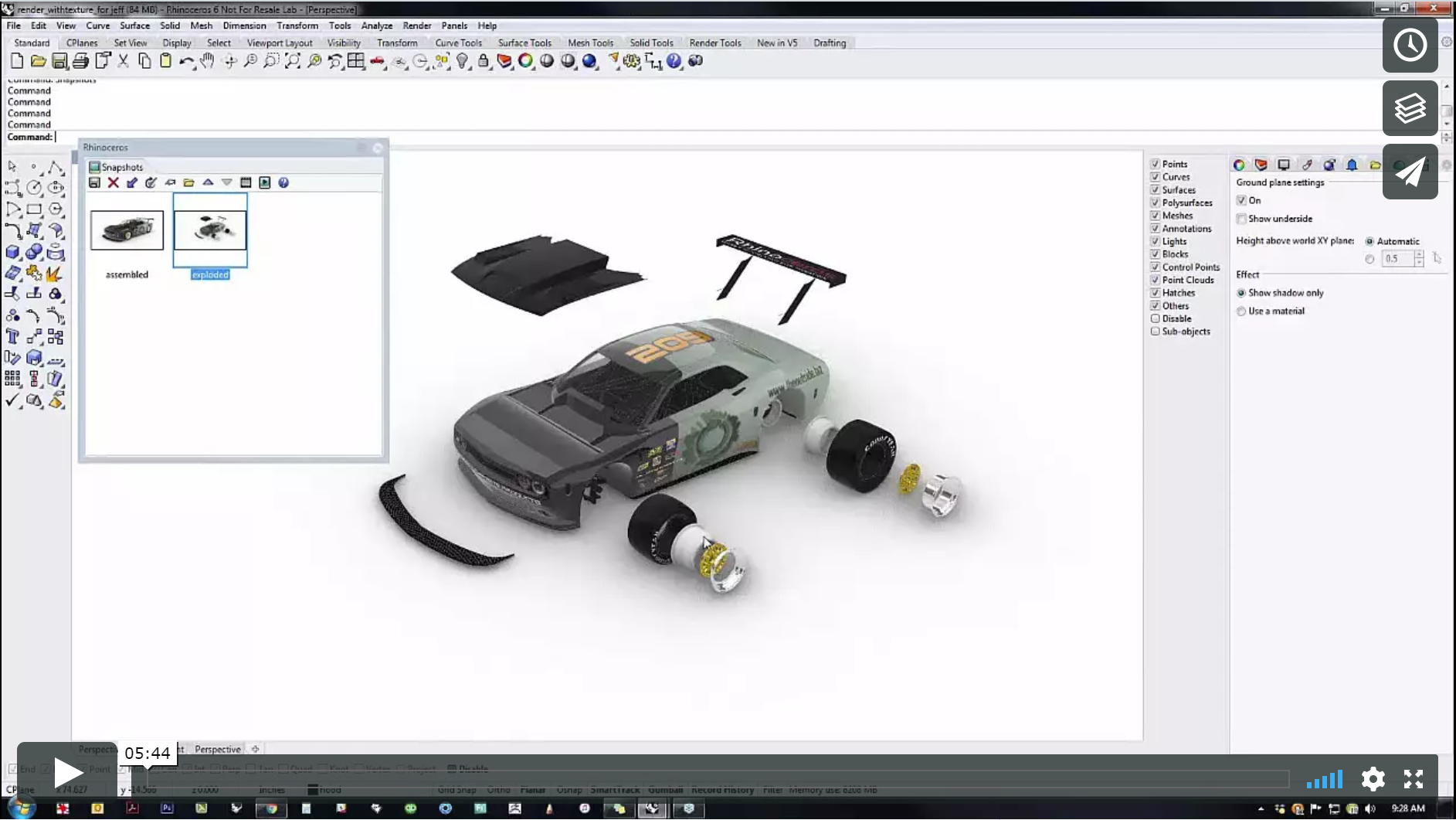The image size is (1456, 820).
Task: Click the Zoom Extents icon
Action: tap(293, 61)
